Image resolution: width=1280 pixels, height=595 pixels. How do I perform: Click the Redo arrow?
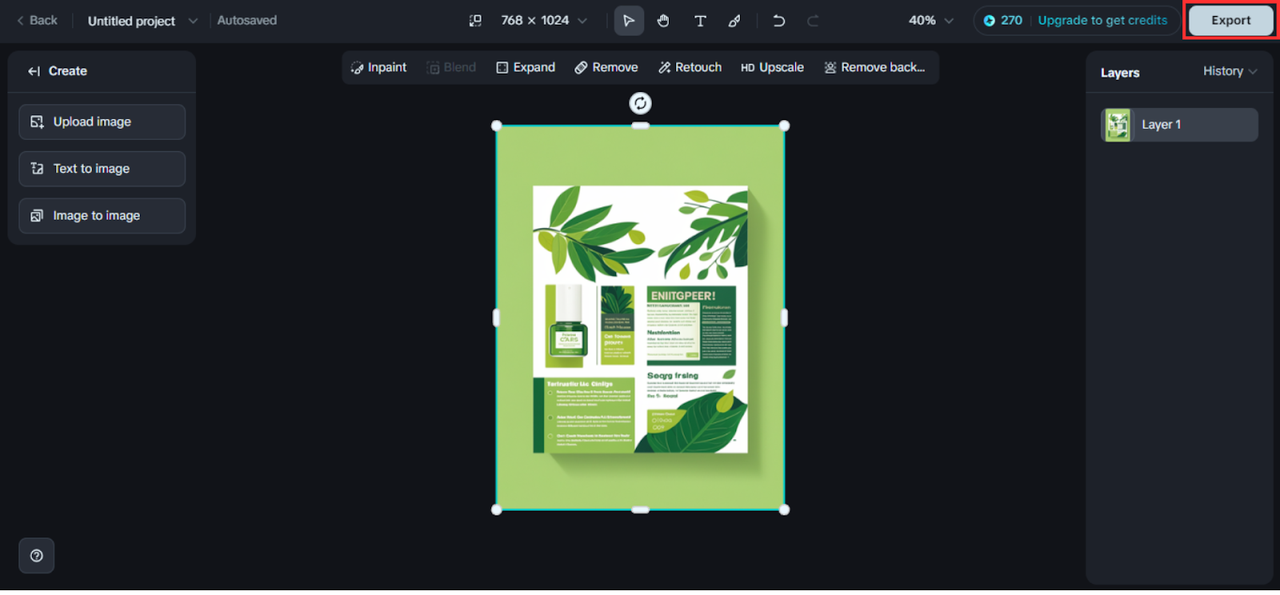(x=813, y=20)
